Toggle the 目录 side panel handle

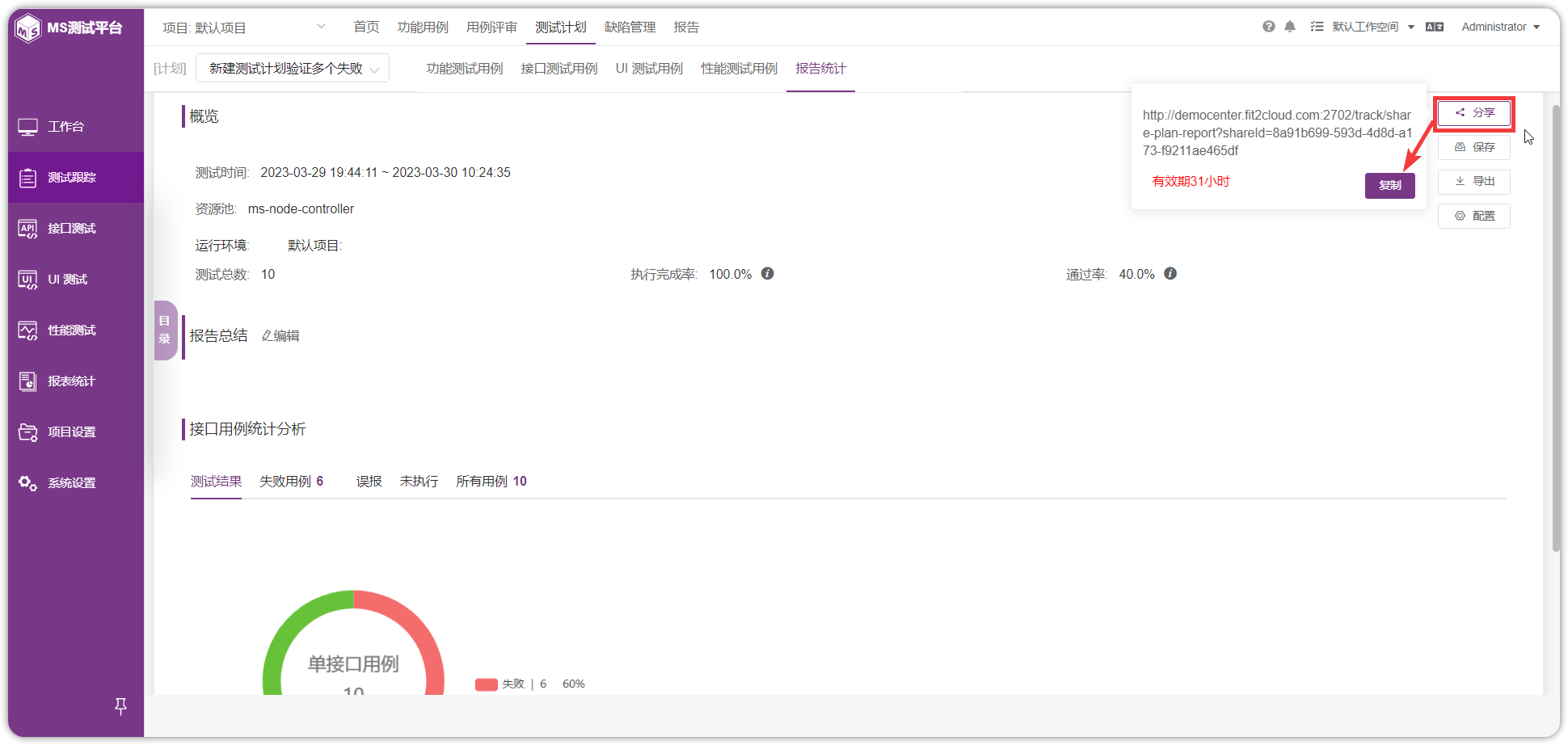165,330
